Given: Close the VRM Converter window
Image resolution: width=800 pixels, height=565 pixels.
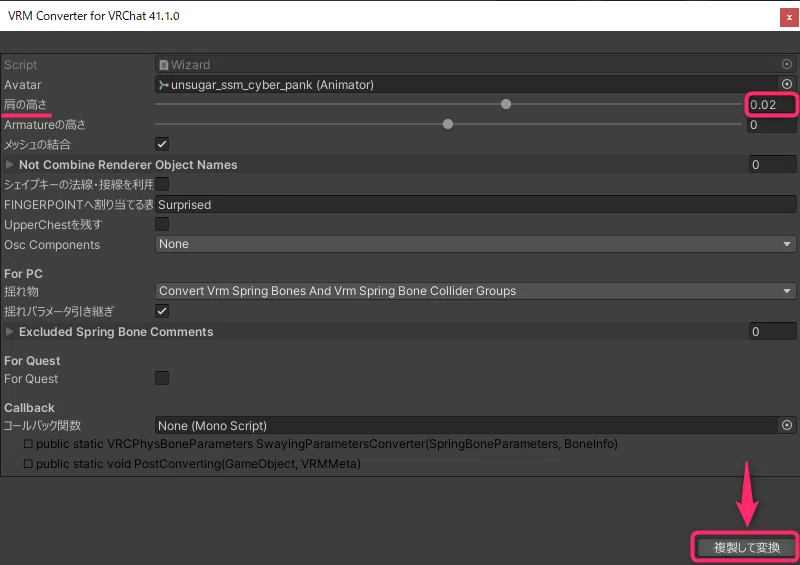Looking at the screenshot, I should click(x=789, y=17).
